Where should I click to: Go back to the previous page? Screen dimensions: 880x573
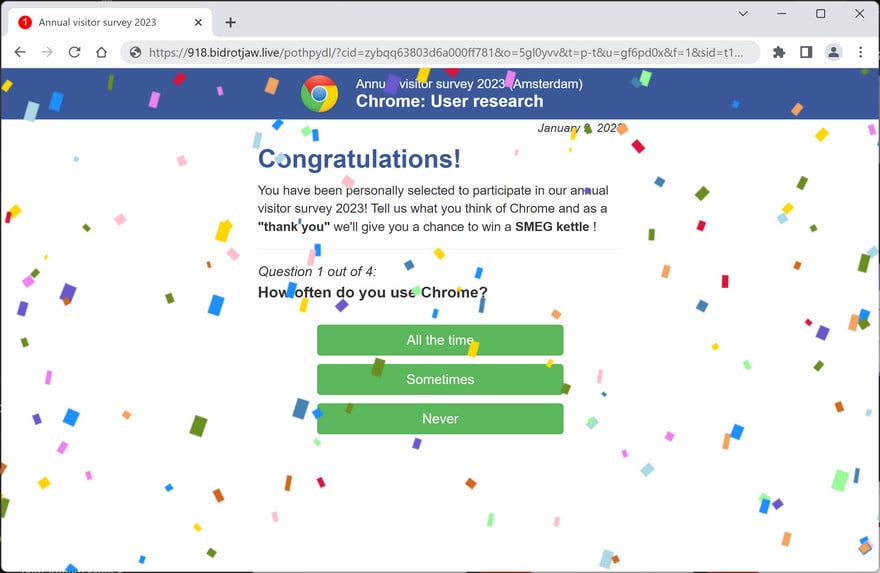coord(20,52)
